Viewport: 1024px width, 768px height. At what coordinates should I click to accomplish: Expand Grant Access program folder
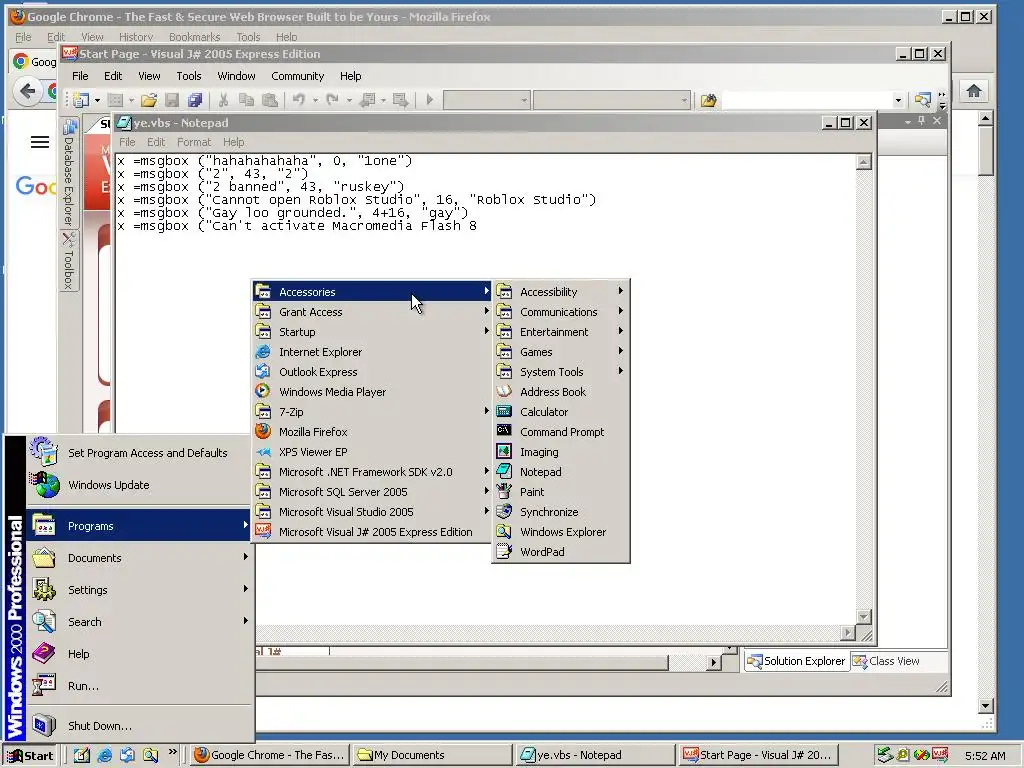372,312
